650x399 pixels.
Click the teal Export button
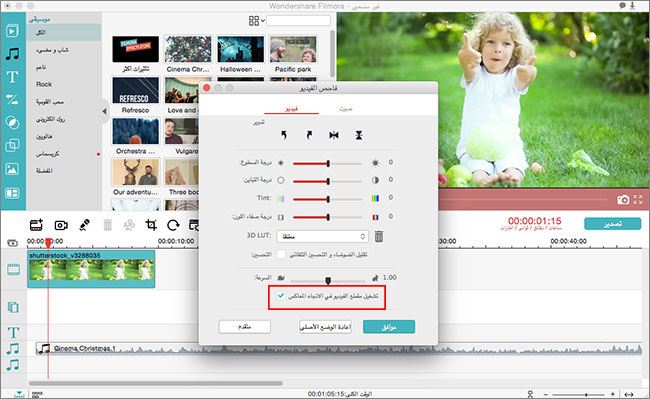point(612,224)
